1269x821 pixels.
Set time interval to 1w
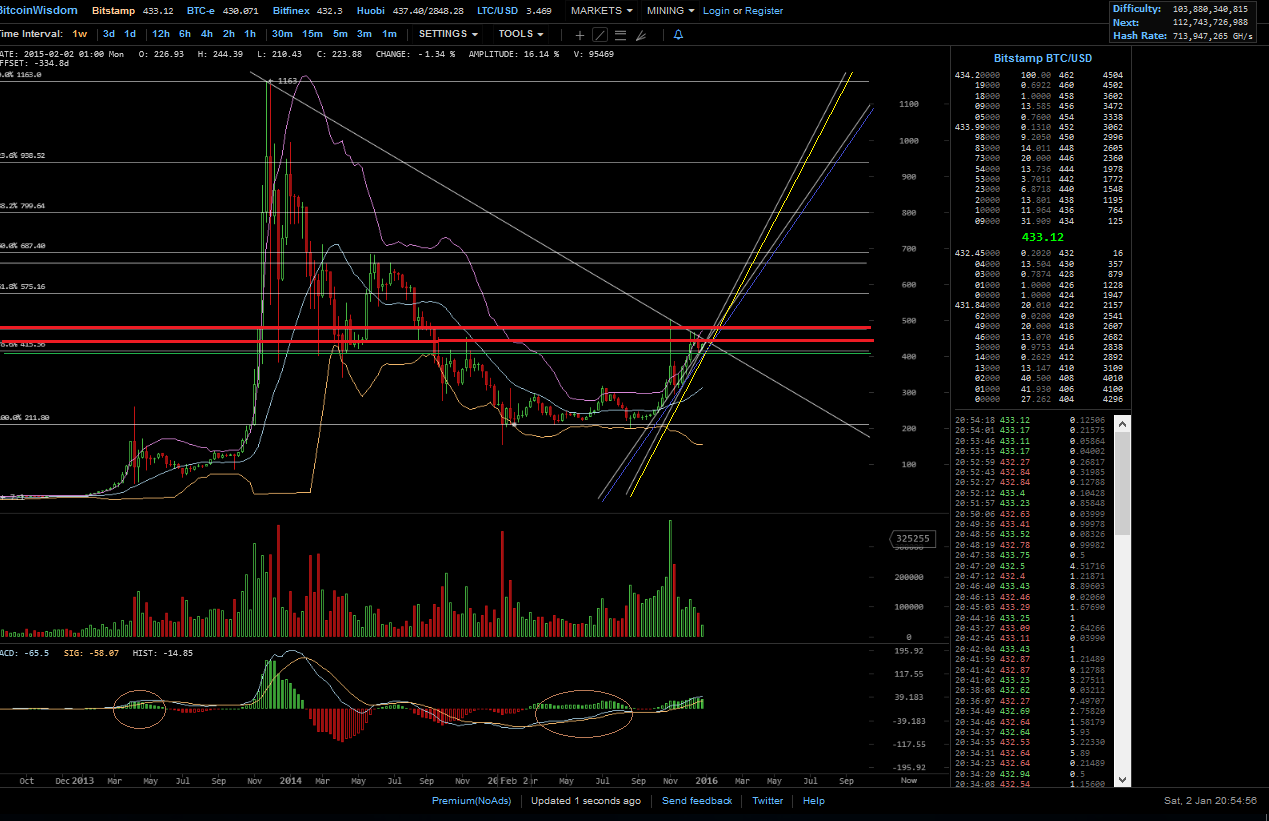pyautogui.click(x=79, y=34)
